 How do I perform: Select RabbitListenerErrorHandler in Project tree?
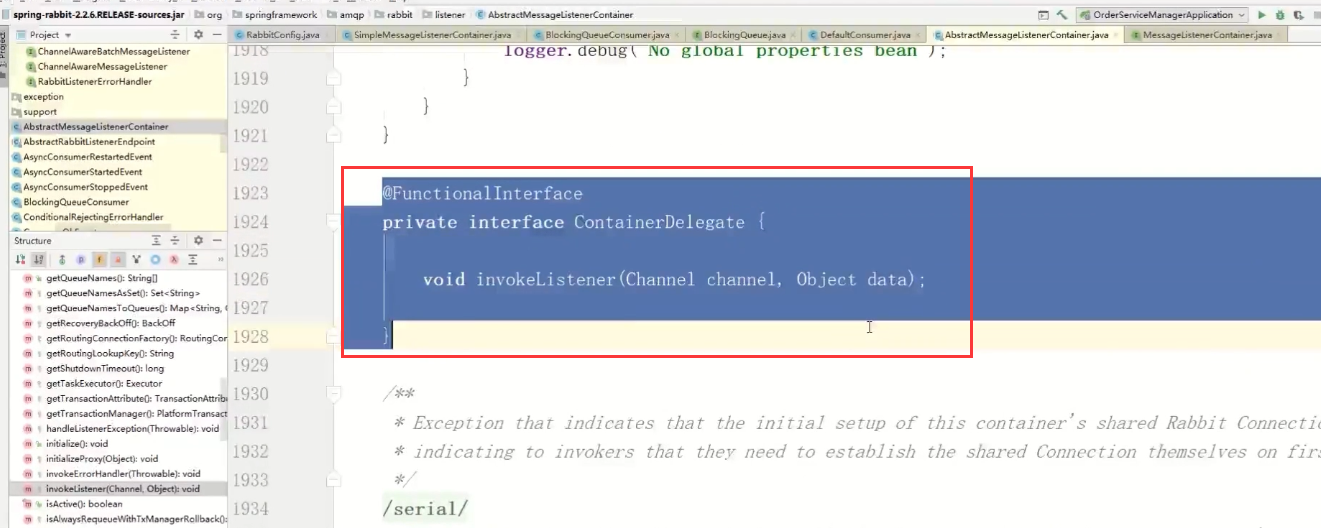[x=93, y=81]
